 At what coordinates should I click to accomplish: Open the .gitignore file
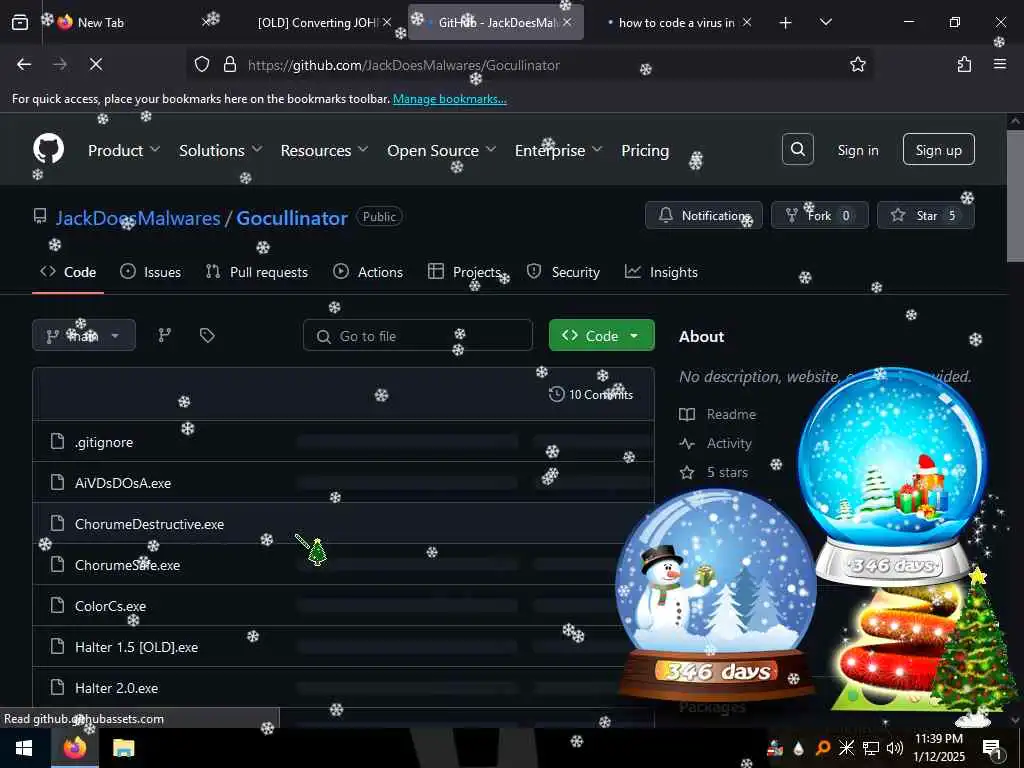pyautogui.click(x=104, y=442)
